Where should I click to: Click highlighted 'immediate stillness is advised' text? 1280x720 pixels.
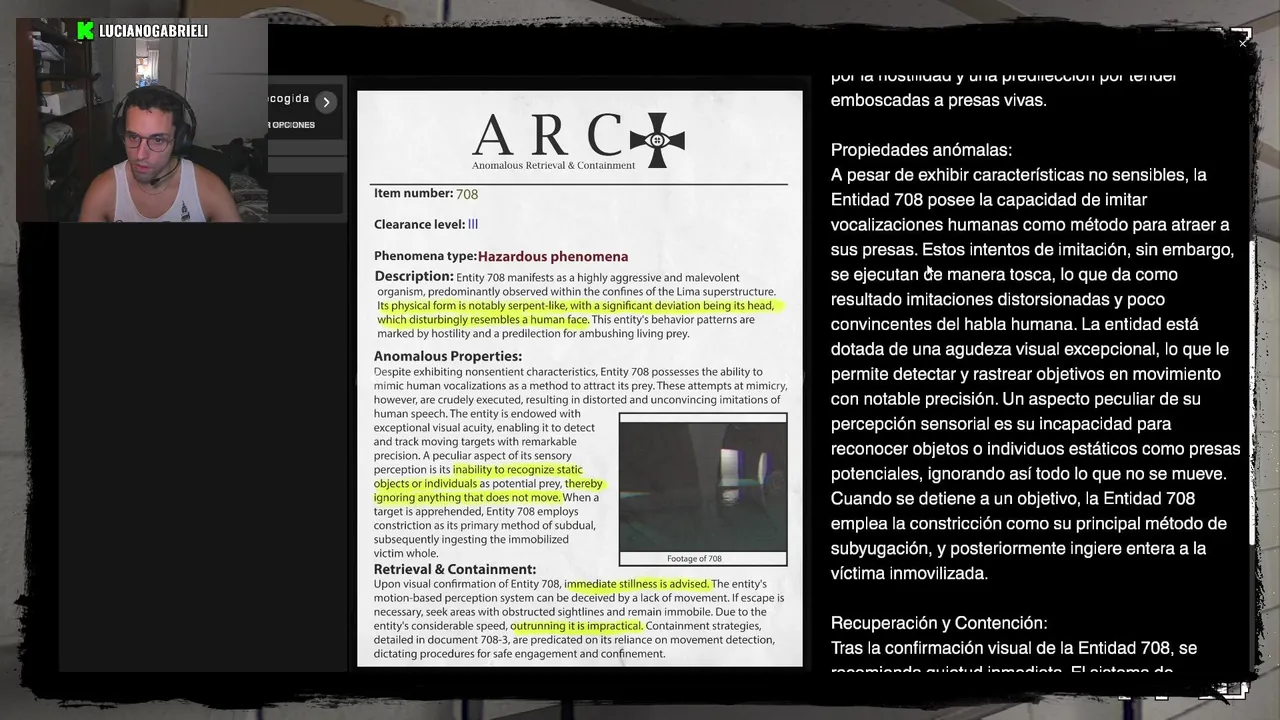pyautogui.click(x=637, y=584)
